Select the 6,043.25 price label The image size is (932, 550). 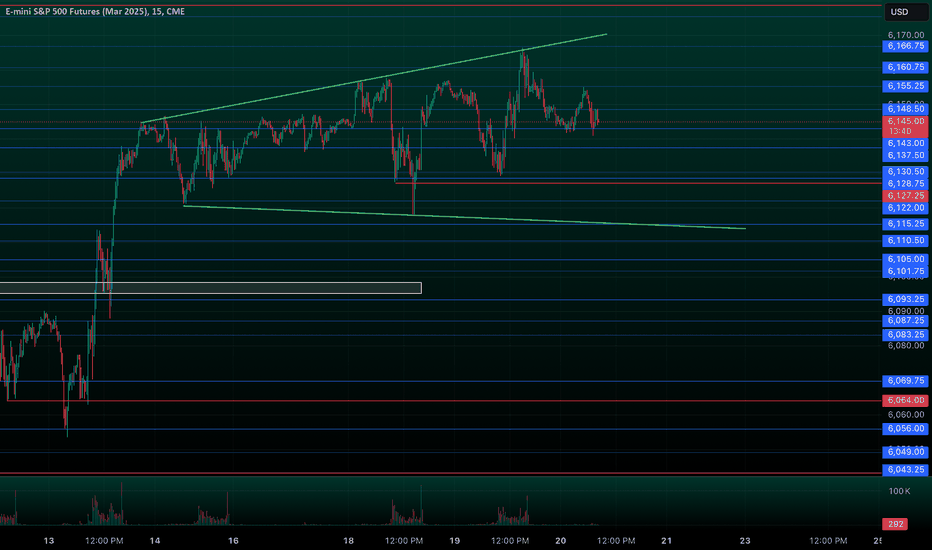905,470
